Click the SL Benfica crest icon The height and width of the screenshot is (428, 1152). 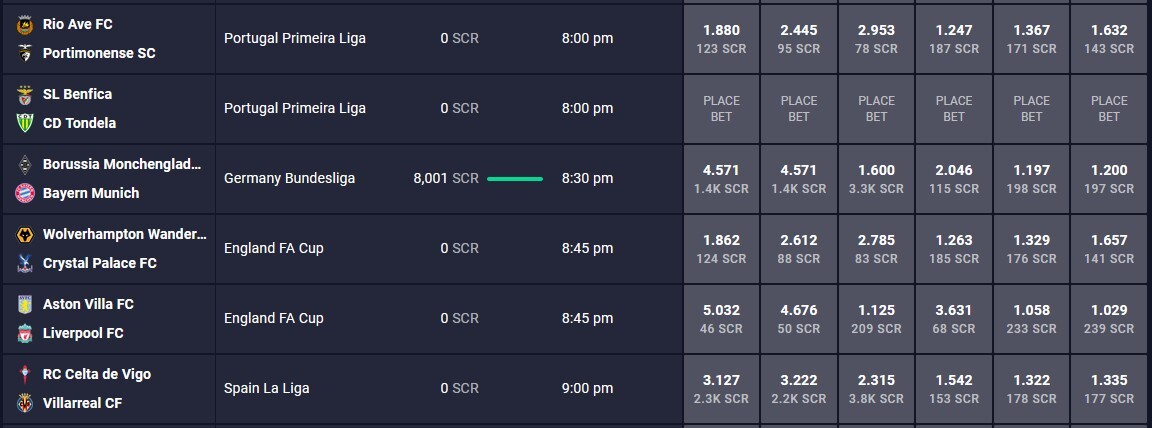(25, 95)
